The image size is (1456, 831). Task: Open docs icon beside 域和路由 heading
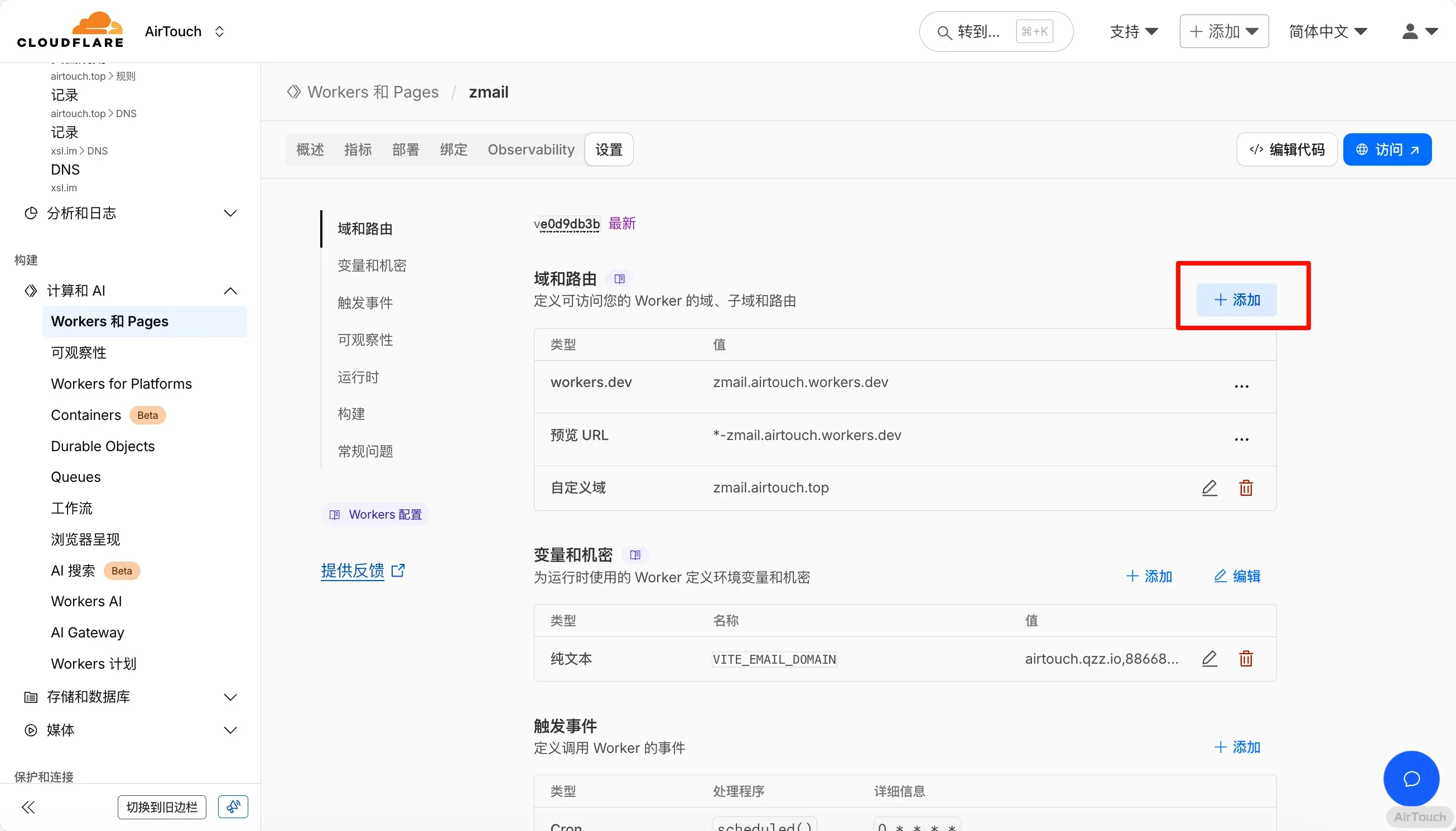[619, 279]
